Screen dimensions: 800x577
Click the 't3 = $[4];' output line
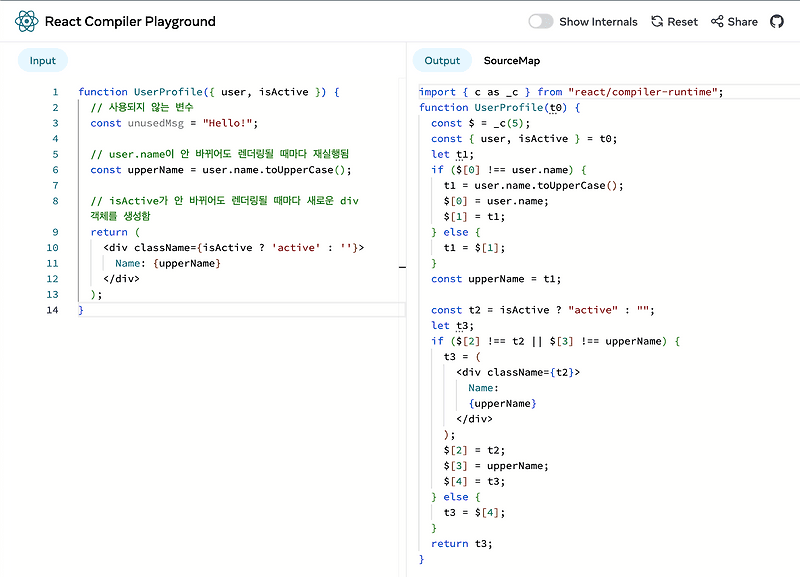[x=474, y=512]
